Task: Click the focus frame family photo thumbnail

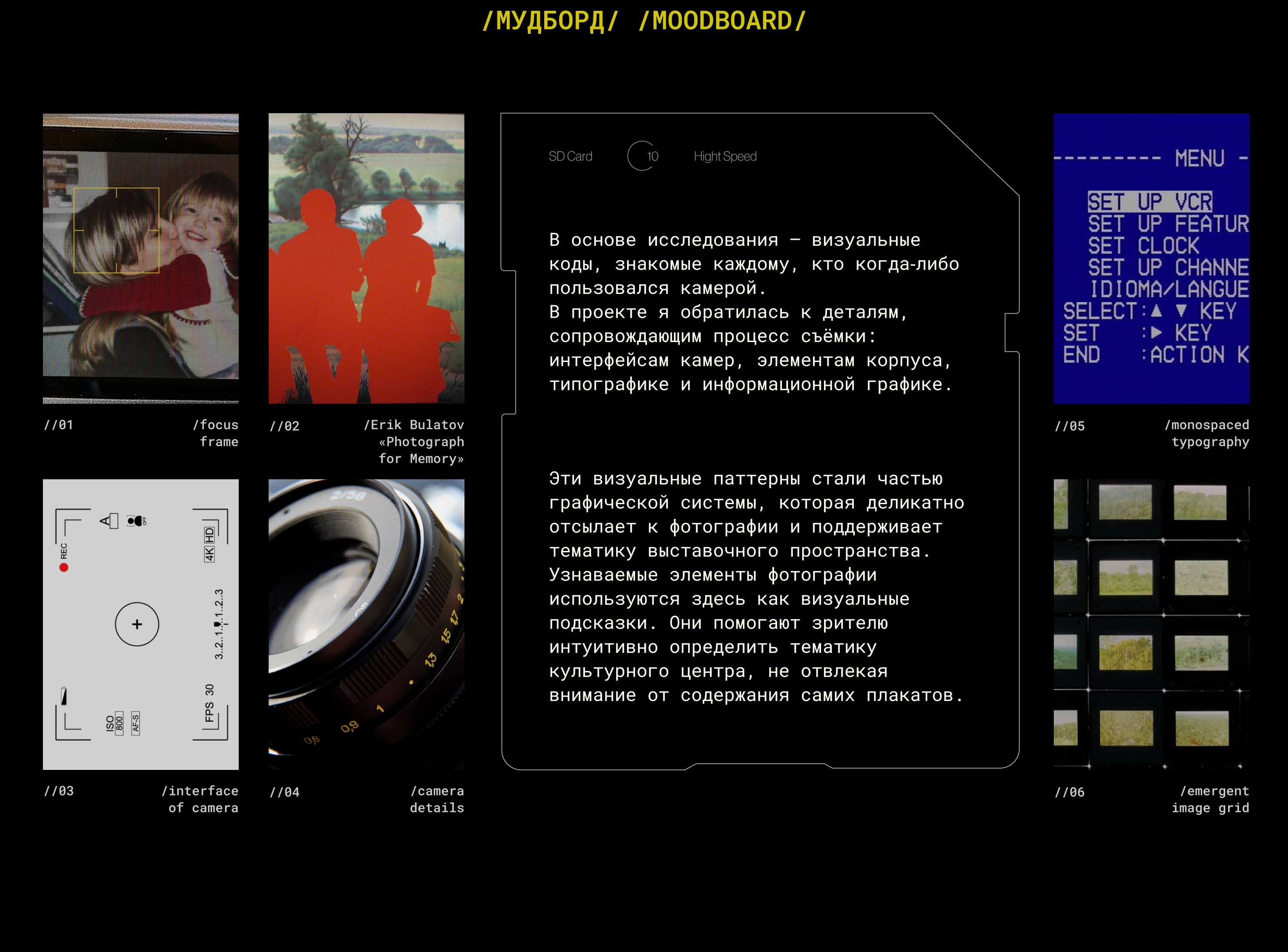Action: pos(141,258)
